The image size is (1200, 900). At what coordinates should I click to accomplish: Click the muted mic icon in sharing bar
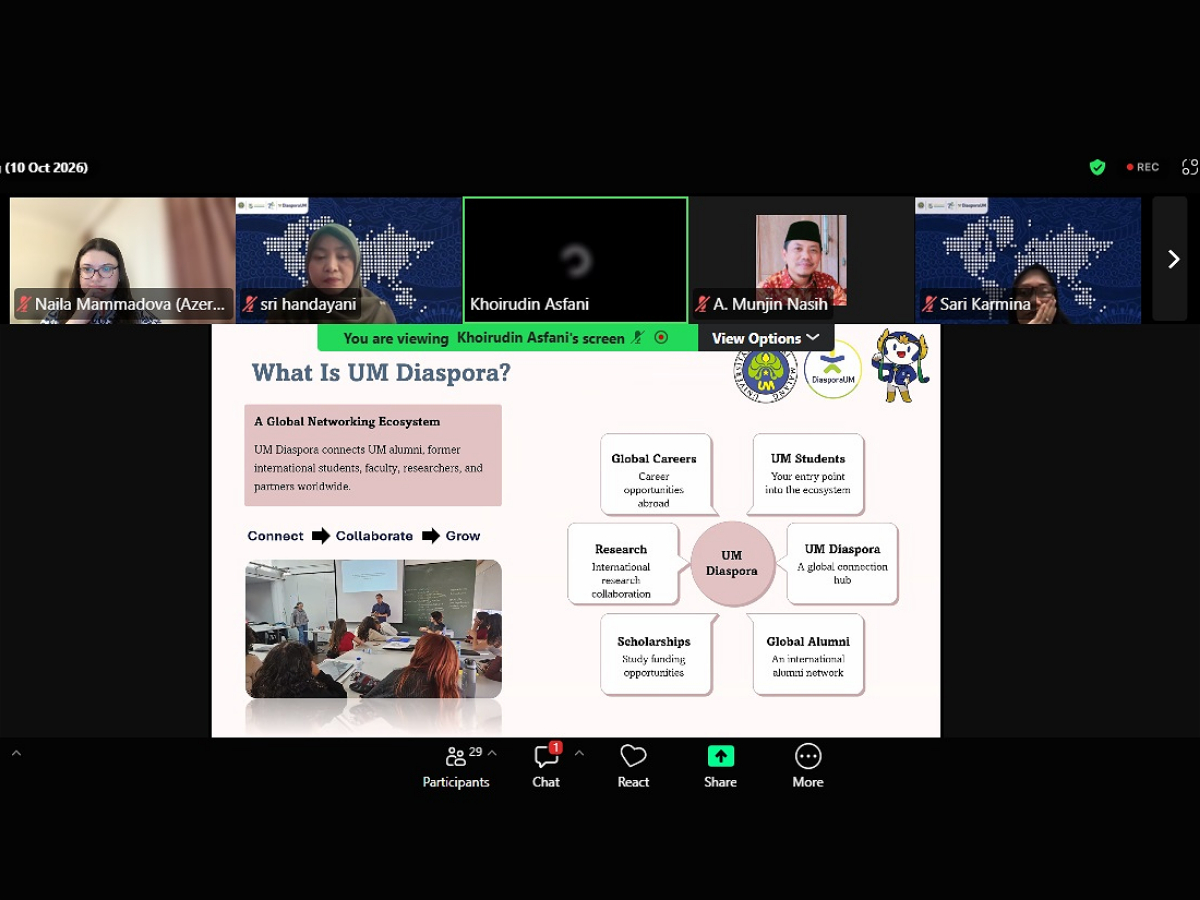click(638, 338)
